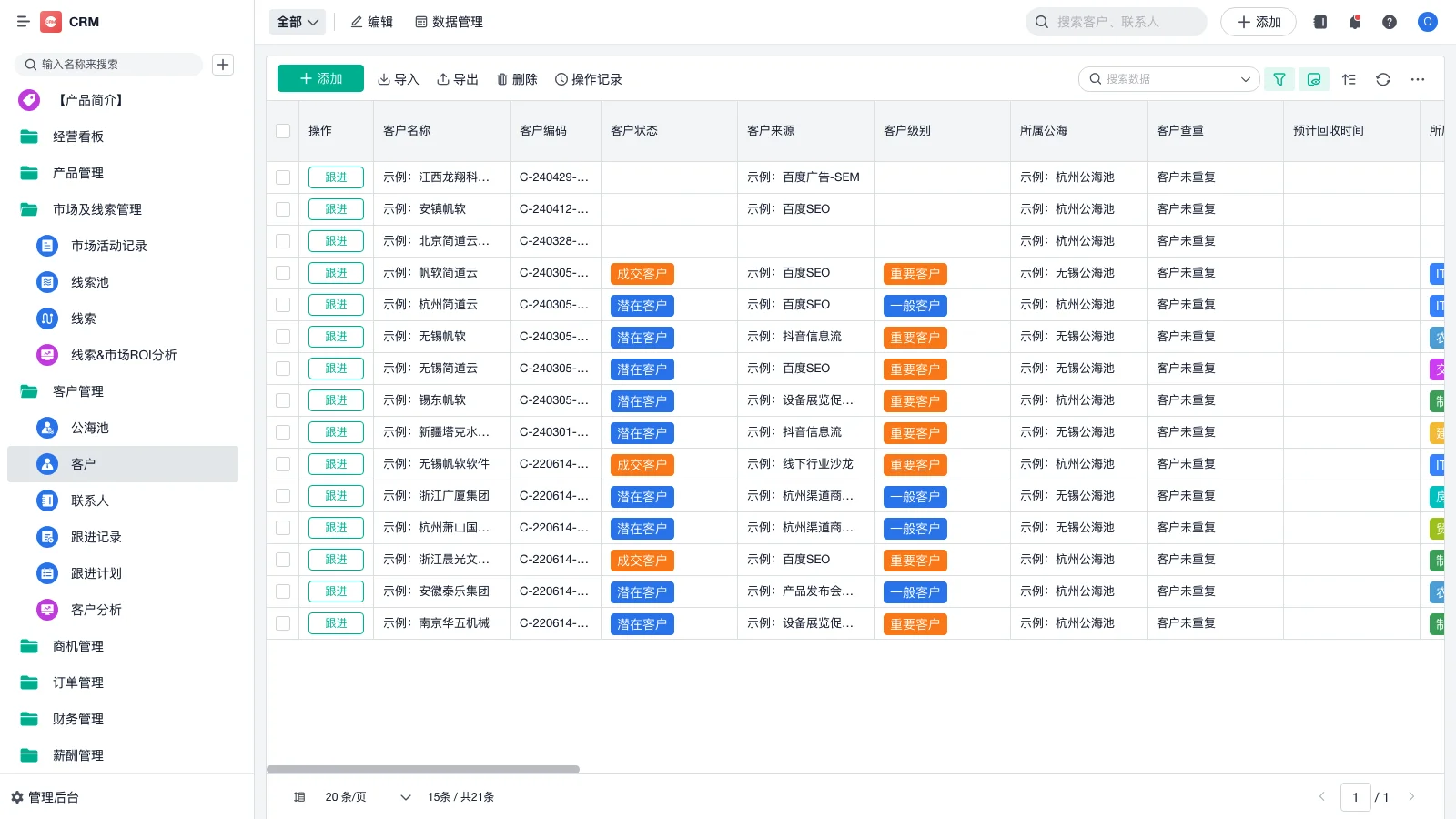Open the 跟进计划 icon in the sidebar
This screenshot has width=1456, height=819.
click(x=47, y=573)
